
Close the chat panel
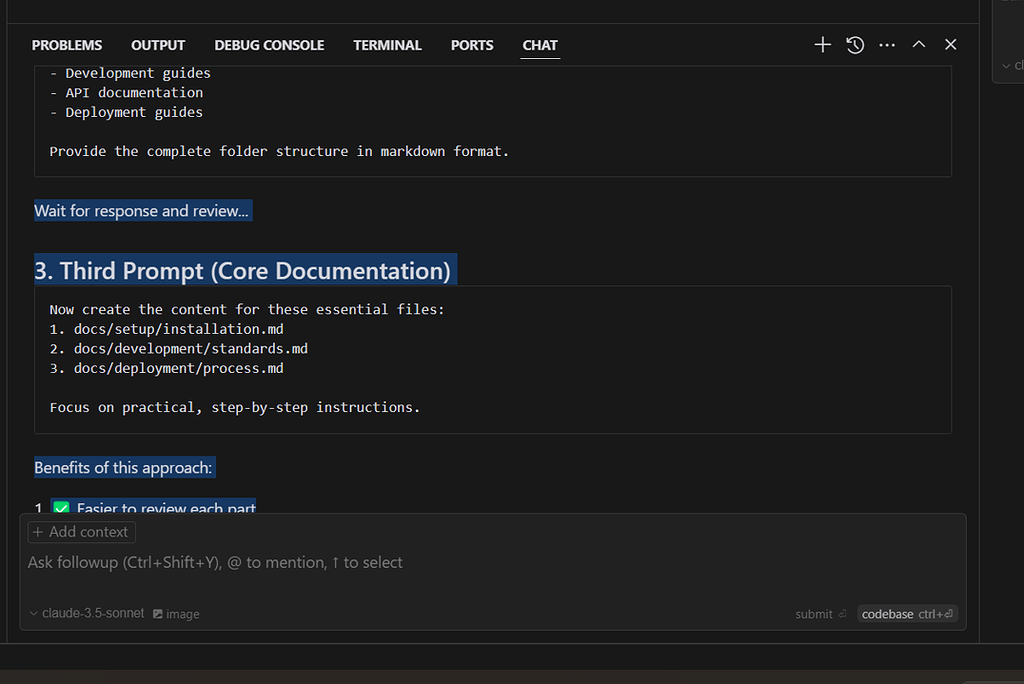950,44
